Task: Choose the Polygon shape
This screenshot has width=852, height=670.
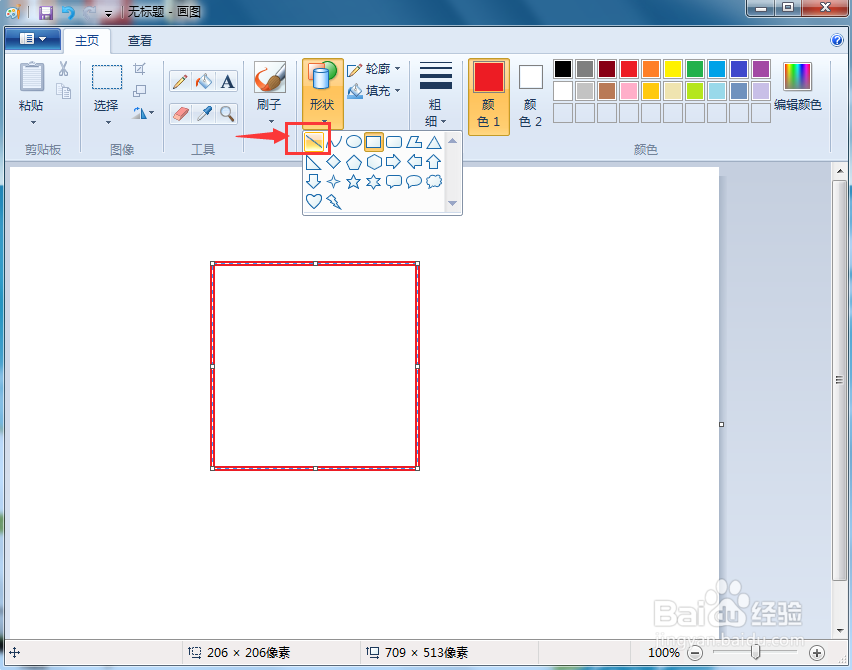Action: [x=414, y=142]
